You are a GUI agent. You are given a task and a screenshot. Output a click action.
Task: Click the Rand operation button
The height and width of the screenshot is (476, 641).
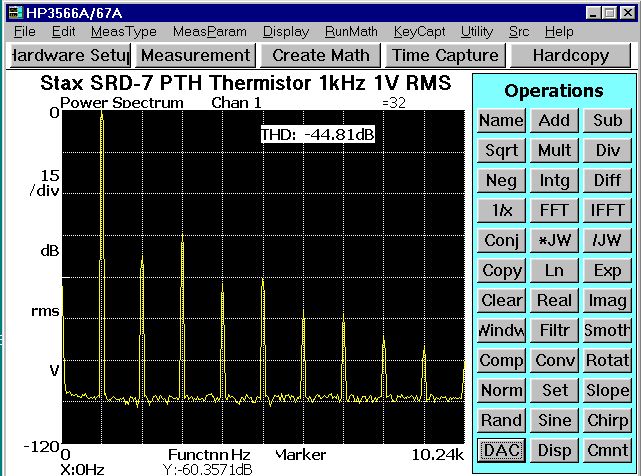501,420
